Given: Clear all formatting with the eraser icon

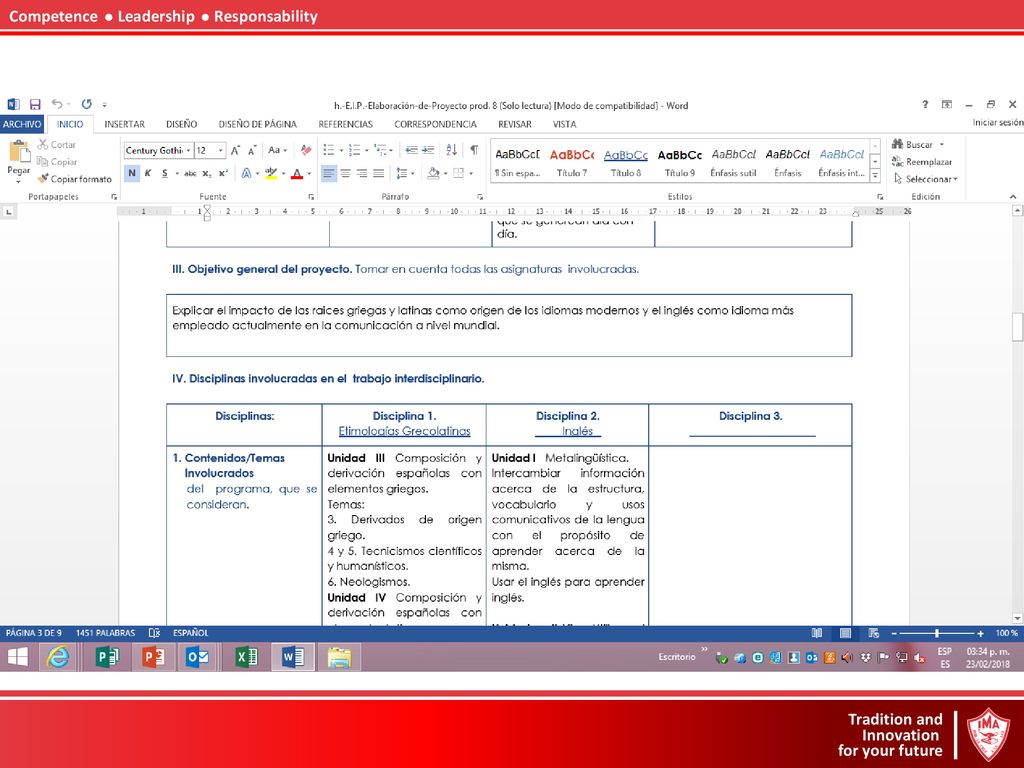Looking at the screenshot, I should [x=306, y=150].
